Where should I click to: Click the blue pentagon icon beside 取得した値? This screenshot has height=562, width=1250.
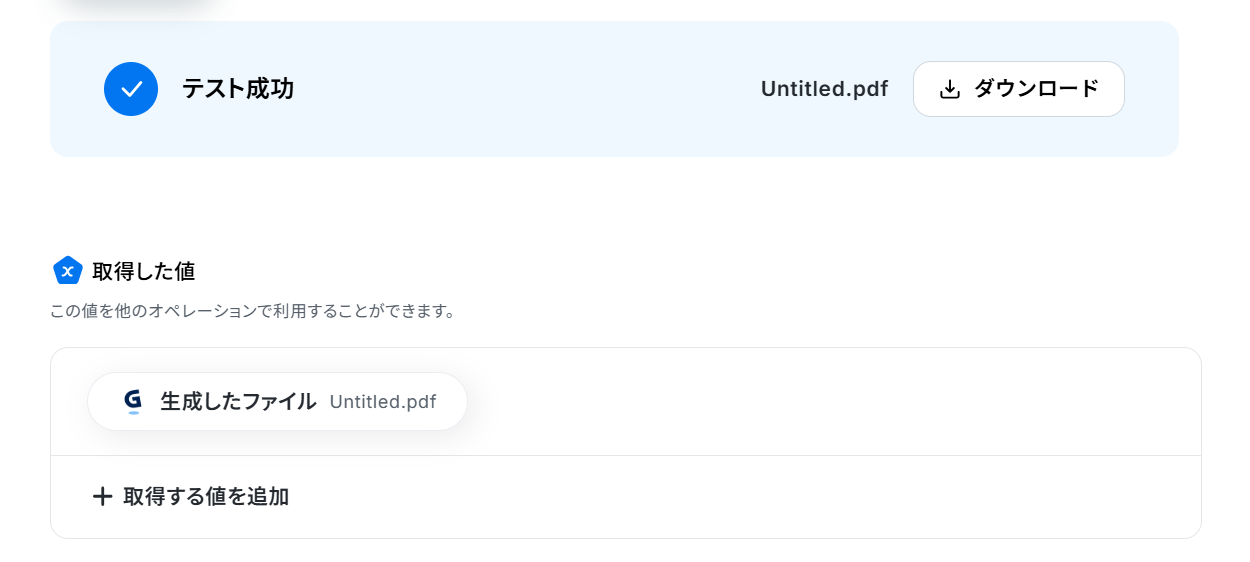coord(67,271)
